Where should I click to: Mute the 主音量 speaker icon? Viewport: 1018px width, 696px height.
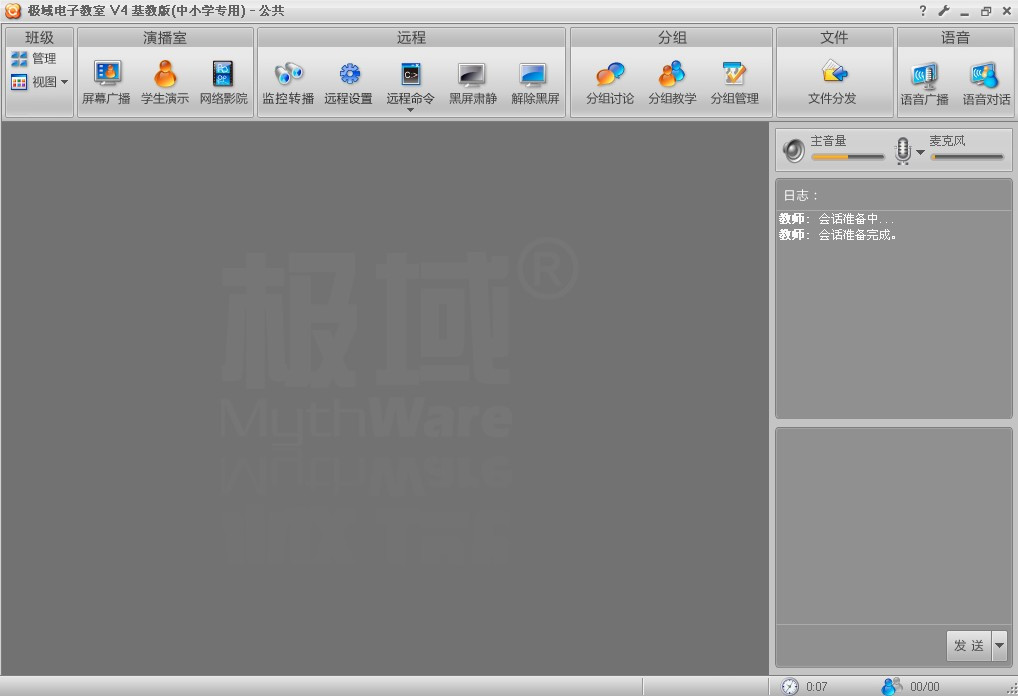(794, 150)
